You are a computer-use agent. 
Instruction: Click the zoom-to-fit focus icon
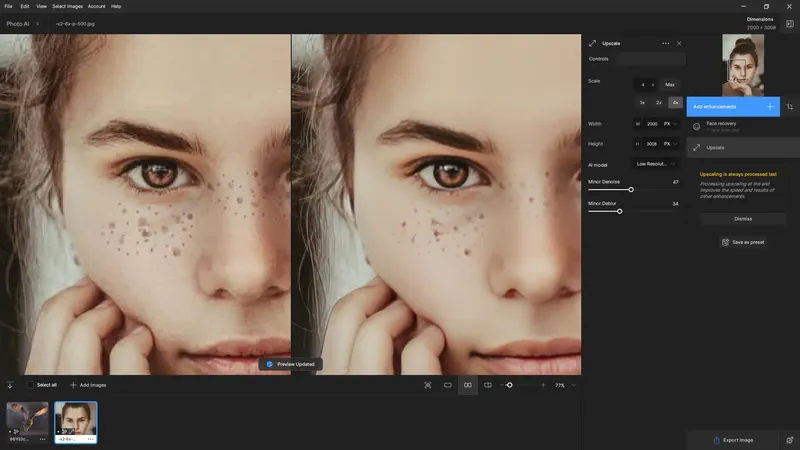pyautogui.click(x=428, y=385)
